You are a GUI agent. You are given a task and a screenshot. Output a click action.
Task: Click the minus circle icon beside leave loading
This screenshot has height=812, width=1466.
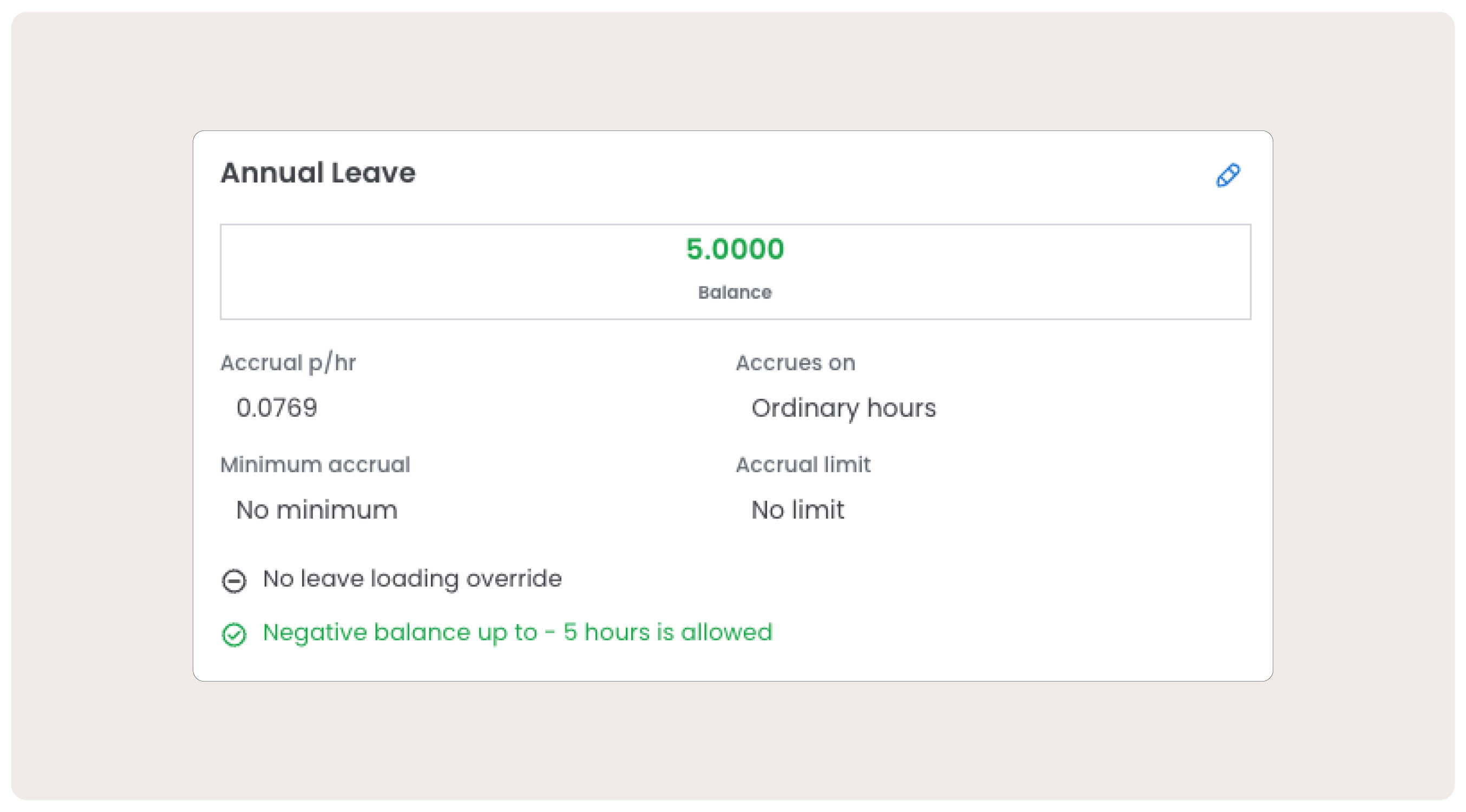234,581
